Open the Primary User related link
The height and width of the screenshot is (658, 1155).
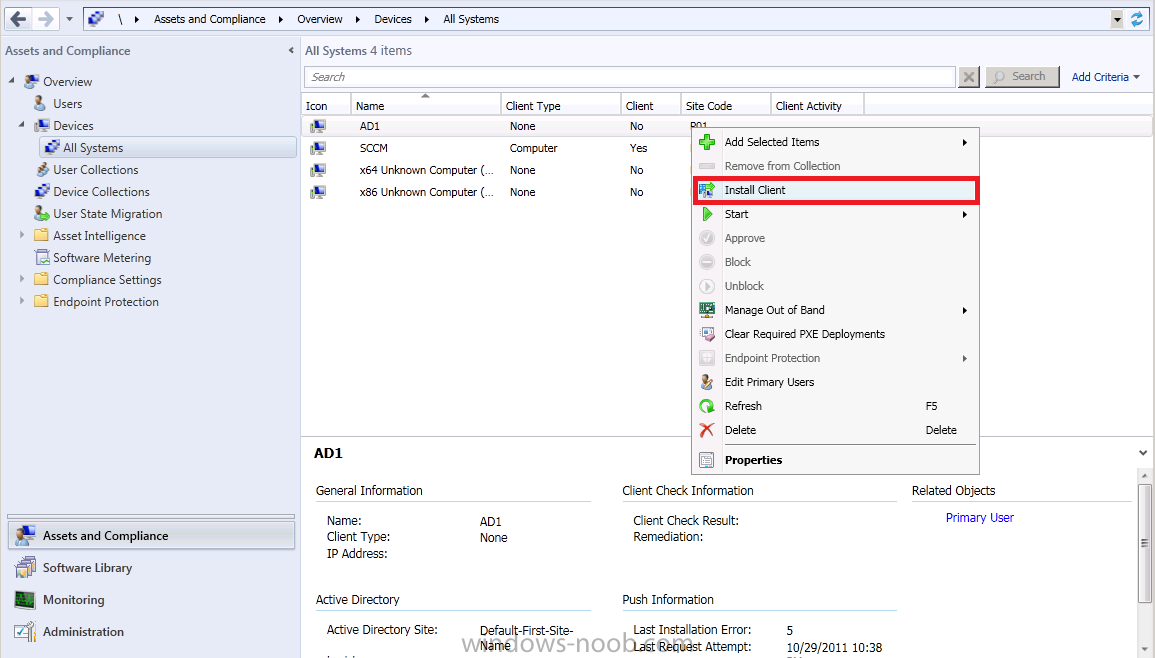[x=980, y=518]
